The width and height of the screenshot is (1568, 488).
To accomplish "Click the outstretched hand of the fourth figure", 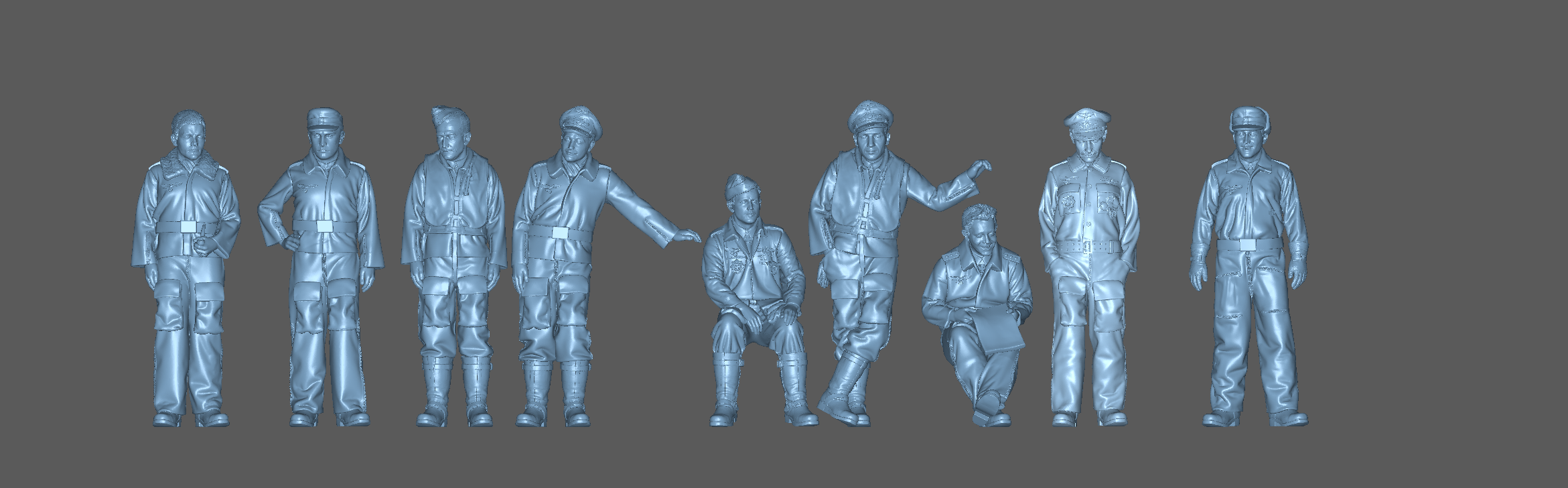I will tap(686, 236).
